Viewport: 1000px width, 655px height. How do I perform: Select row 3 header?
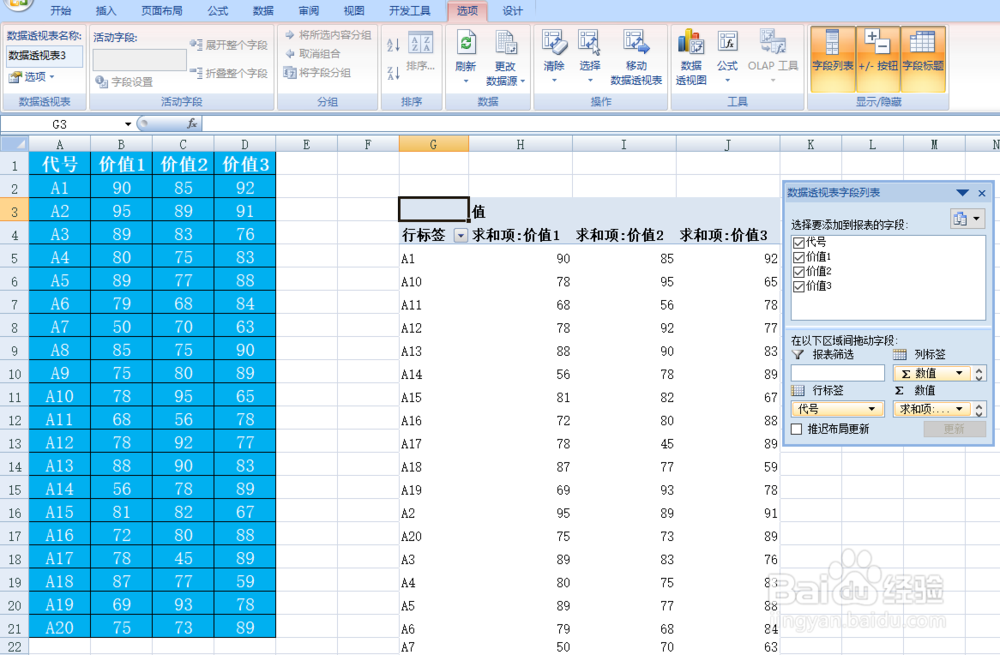point(14,211)
